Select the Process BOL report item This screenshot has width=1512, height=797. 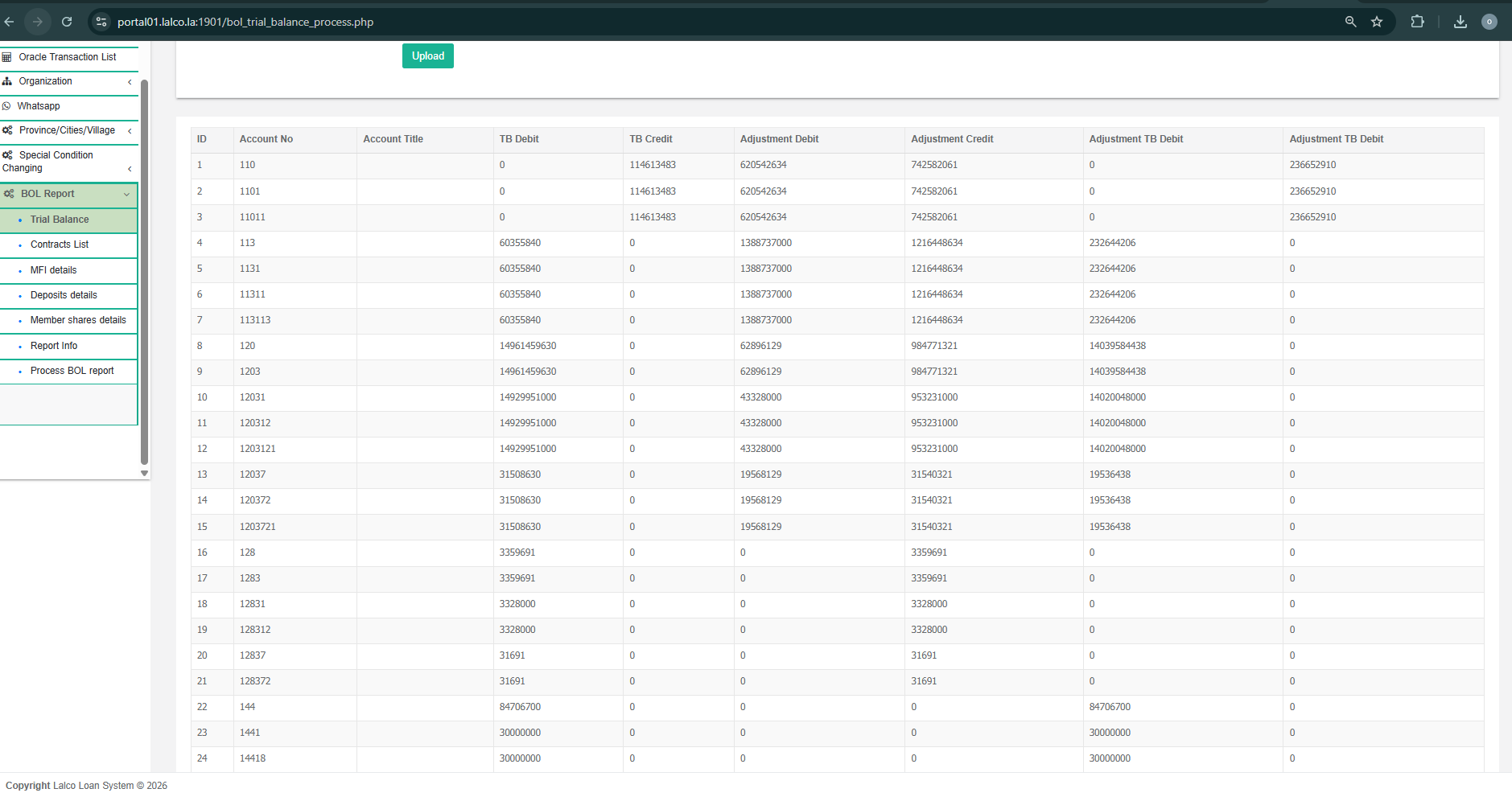coord(72,371)
